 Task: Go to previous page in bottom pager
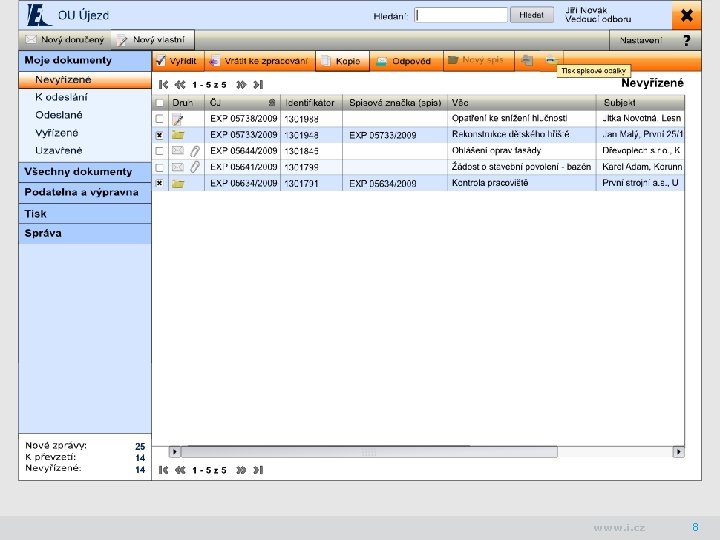(x=180, y=470)
